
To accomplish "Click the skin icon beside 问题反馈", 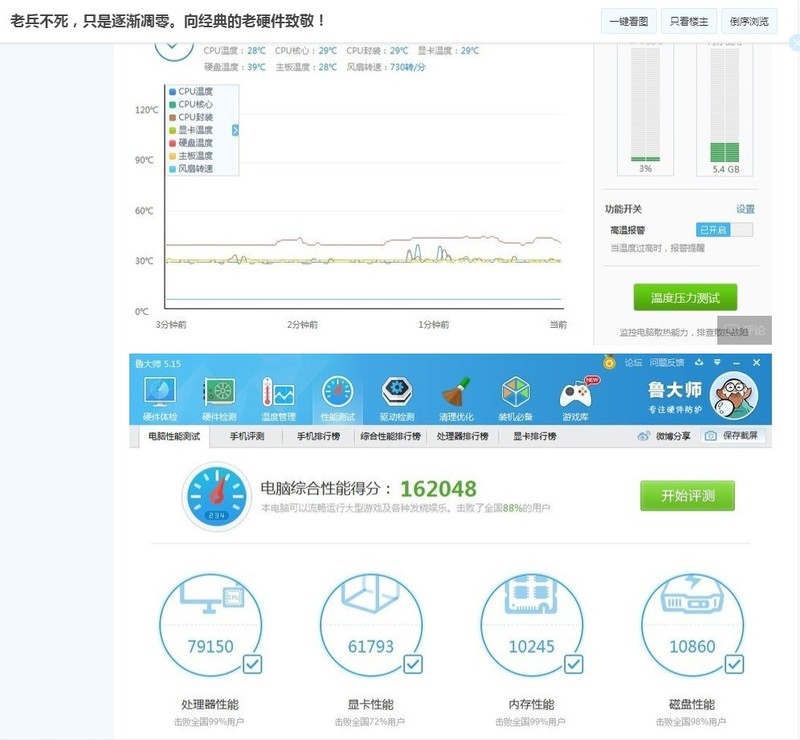I will coord(699,362).
